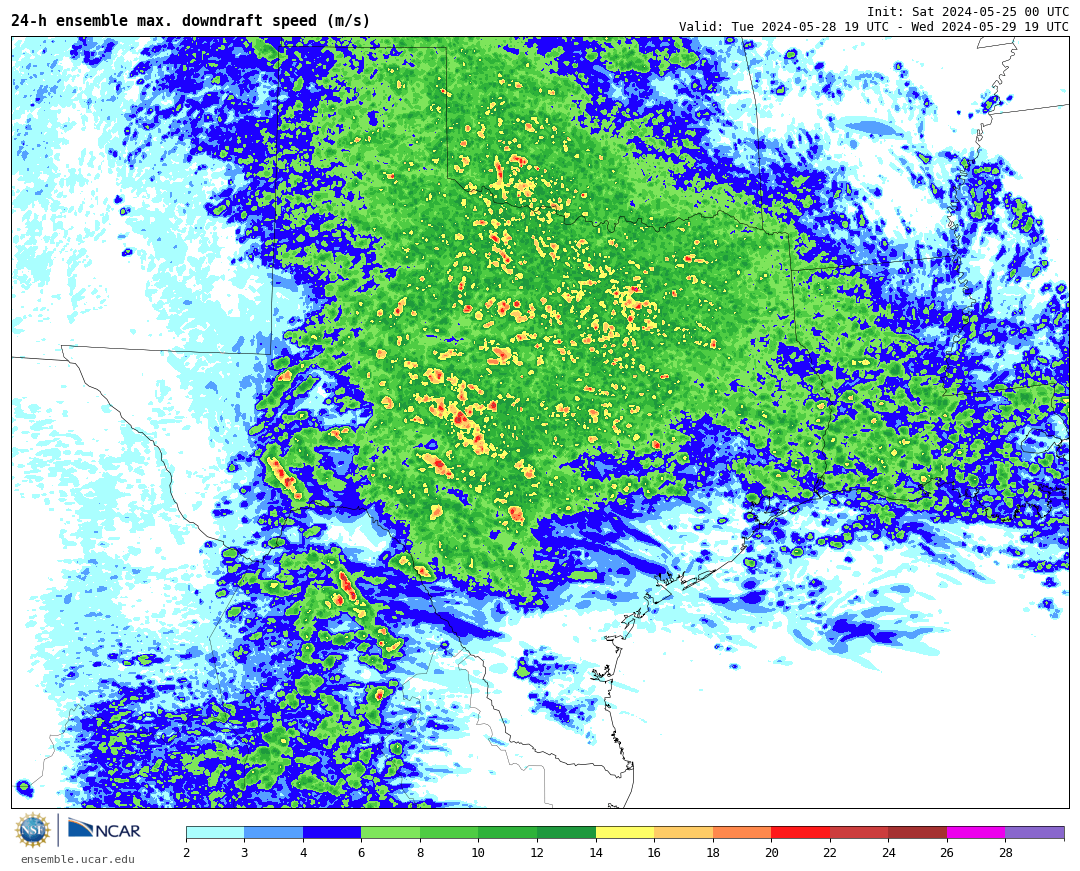Click the light green 6-8 colorbar swatch
Image resolution: width=1080 pixels, height=871 pixels.
point(391,832)
